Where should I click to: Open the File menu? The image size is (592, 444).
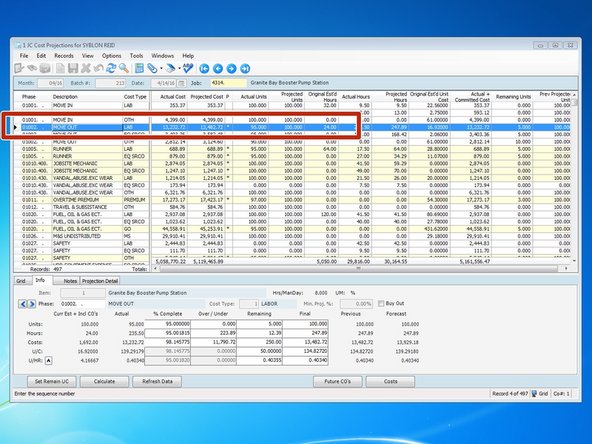point(24,56)
